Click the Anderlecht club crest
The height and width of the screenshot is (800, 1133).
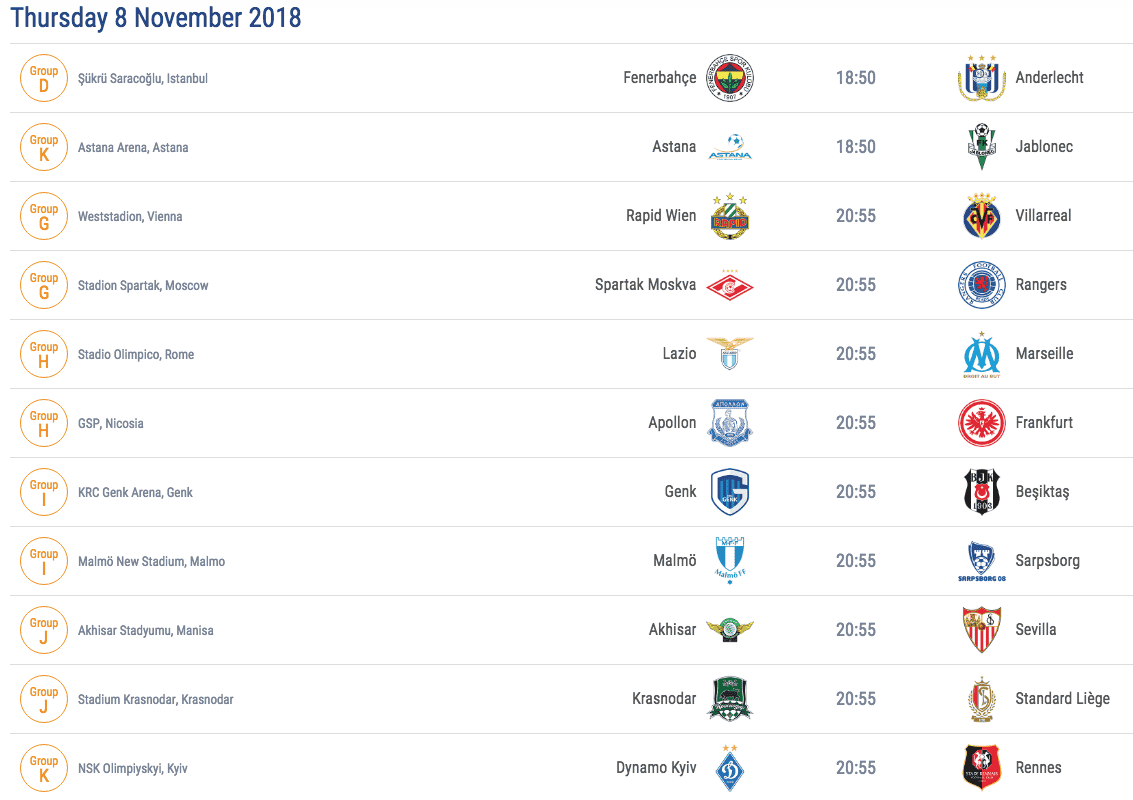coord(981,78)
